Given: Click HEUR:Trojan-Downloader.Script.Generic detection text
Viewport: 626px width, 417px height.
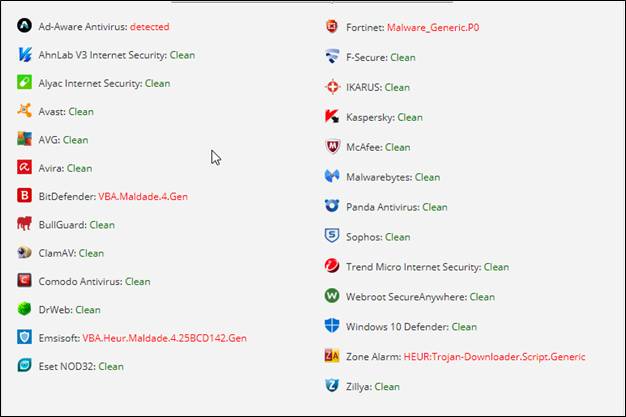Looking at the screenshot, I should click(x=495, y=357).
